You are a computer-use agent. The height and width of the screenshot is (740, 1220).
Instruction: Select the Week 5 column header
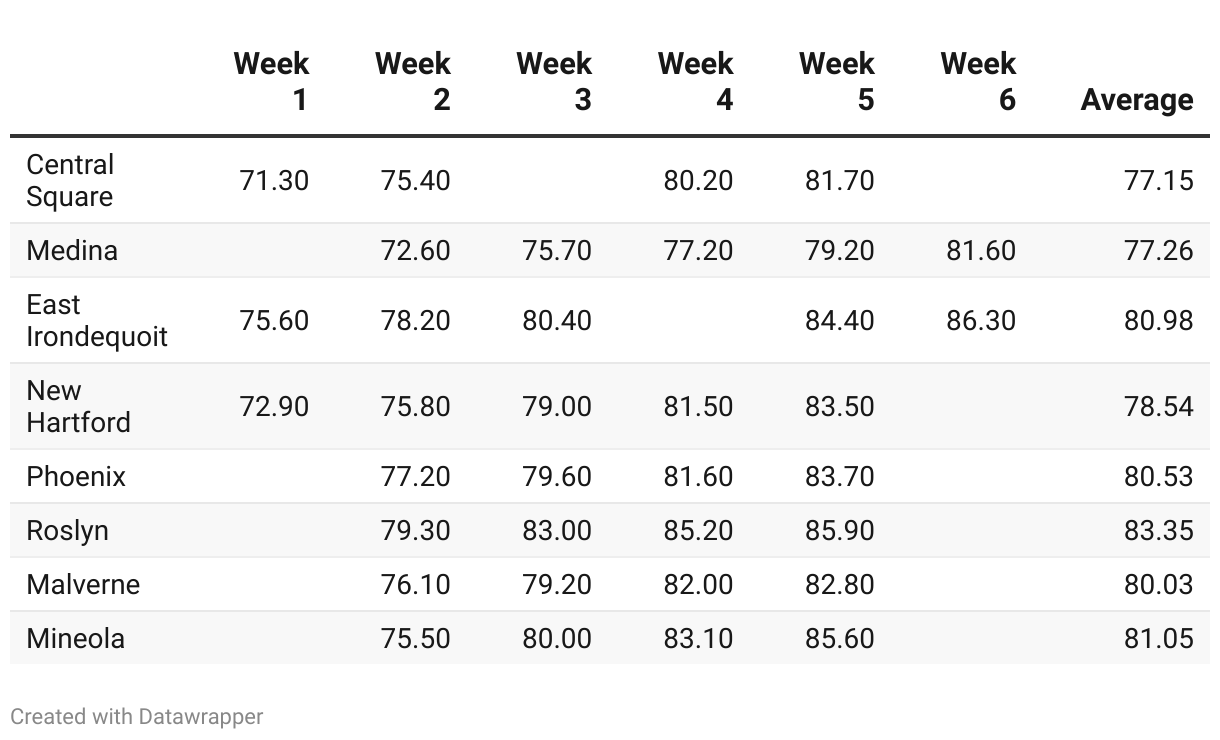(x=836, y=81)
